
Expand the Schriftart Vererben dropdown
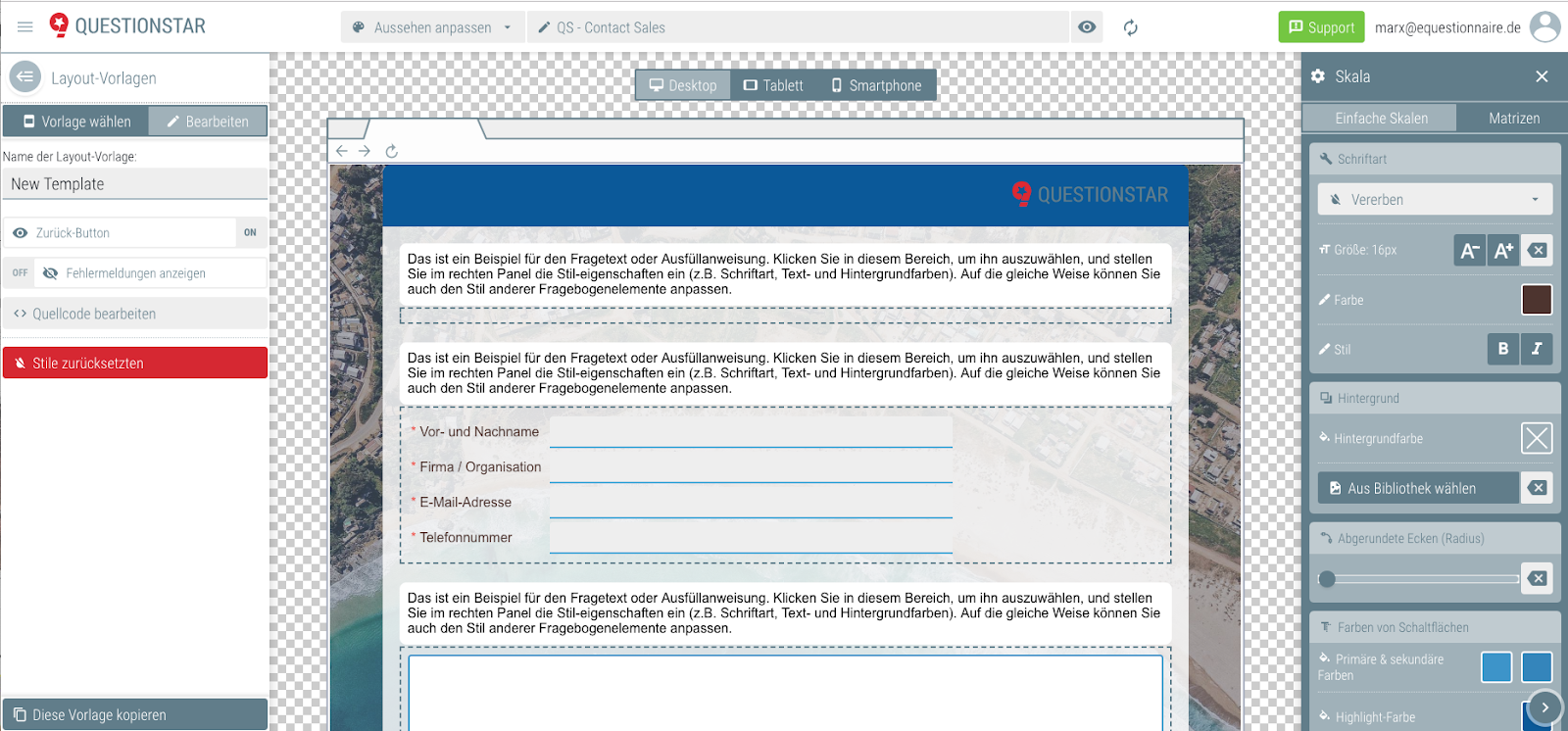tap(1435, 200)
